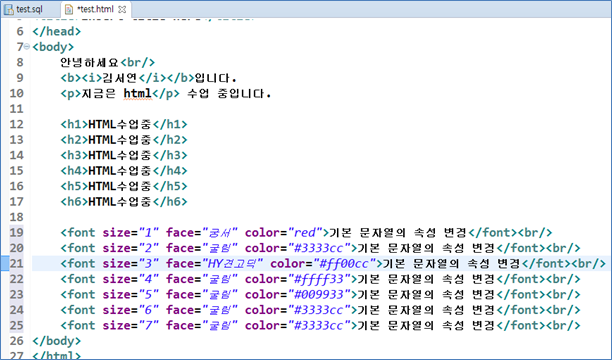The width and height of the screenshot is (612, 360).
Task: Click the <h5> tag on line 16
Action: 74,186
